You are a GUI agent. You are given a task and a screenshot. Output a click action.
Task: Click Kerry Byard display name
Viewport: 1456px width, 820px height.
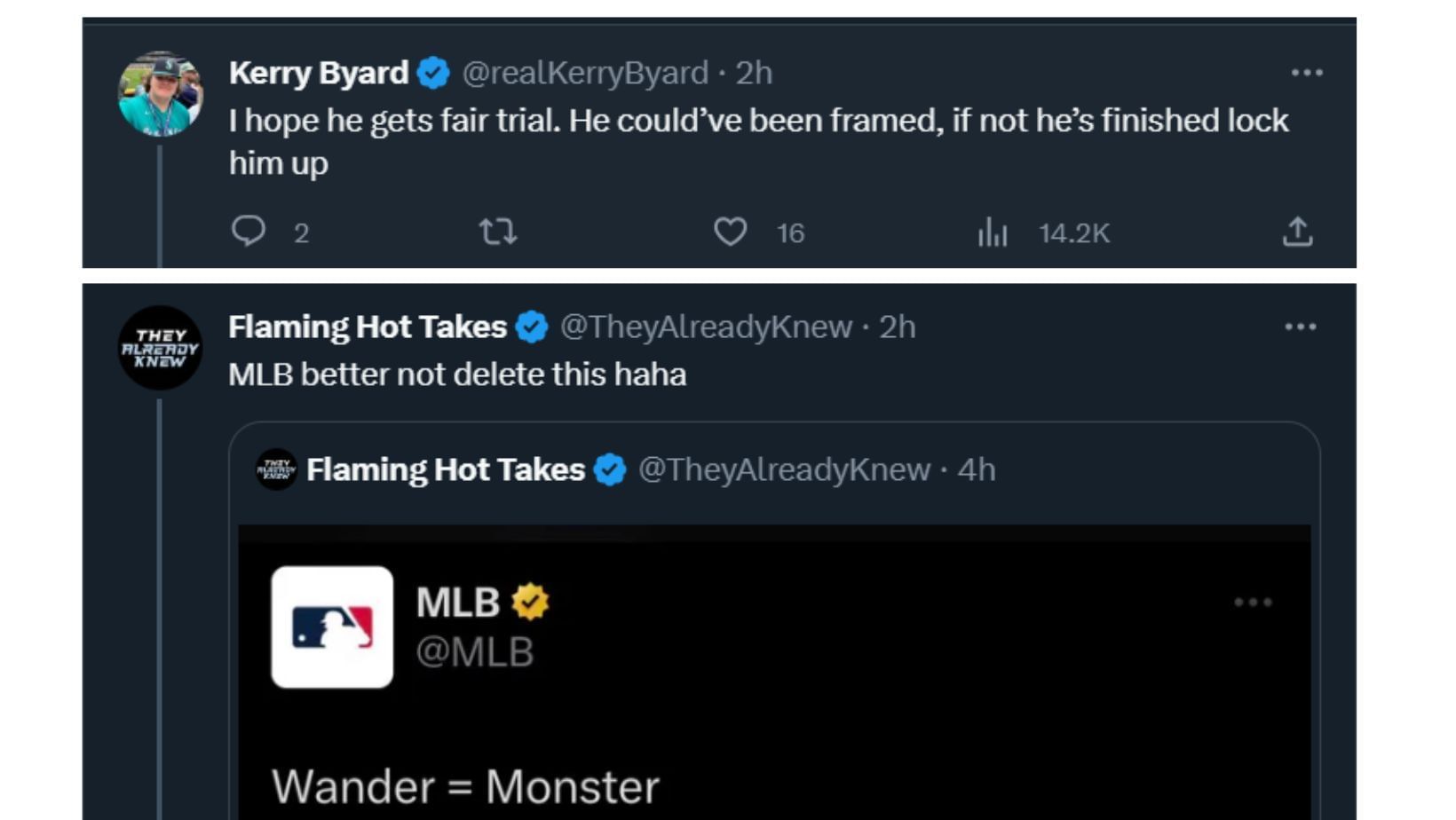pyautogui.click(x=318, y=73)
